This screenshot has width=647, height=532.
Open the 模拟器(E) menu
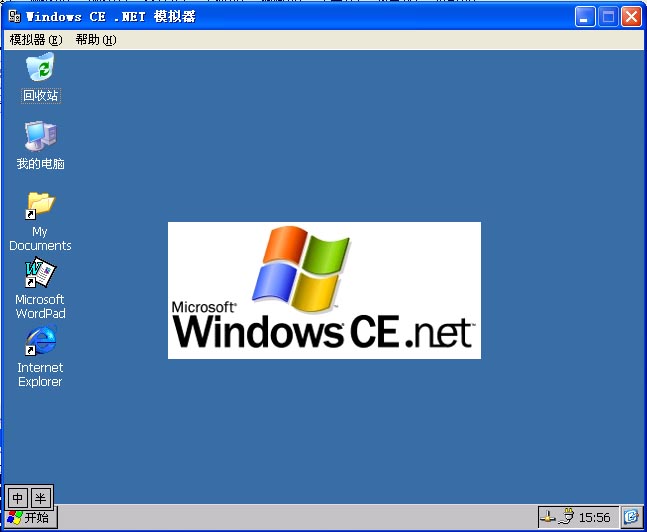coord(36,40)
